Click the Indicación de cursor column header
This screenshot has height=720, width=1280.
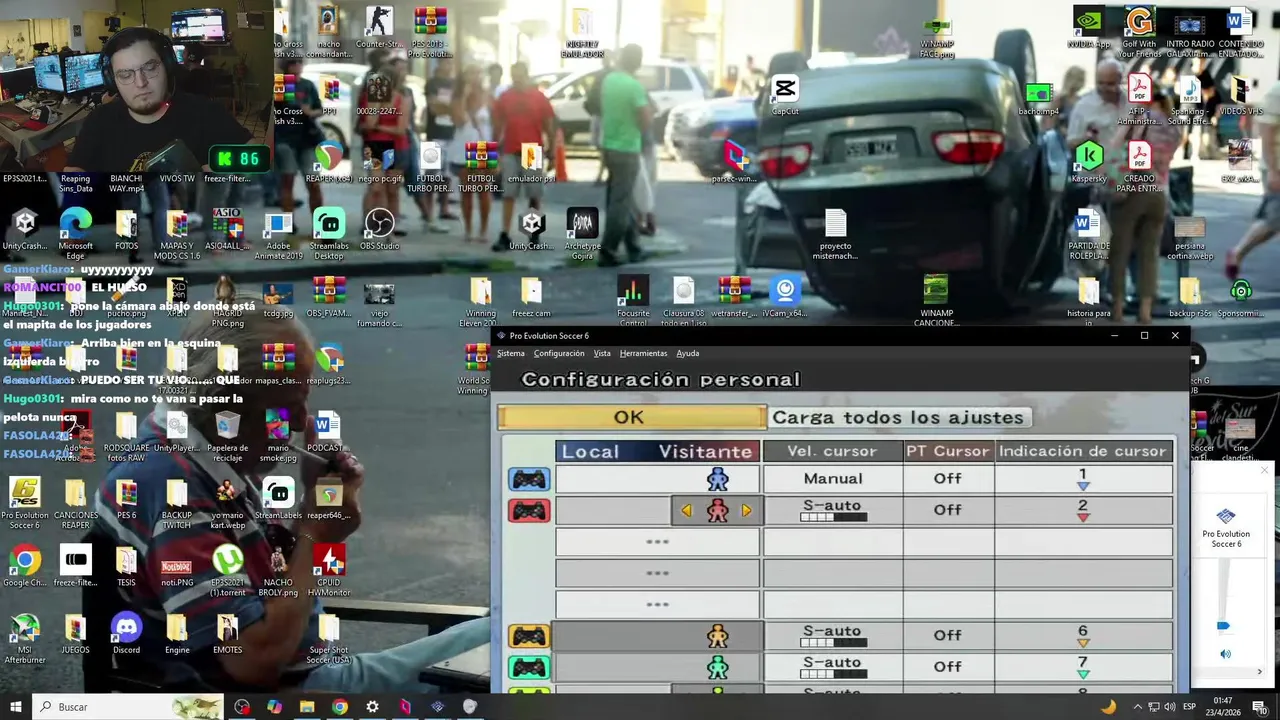click(1083, 451)
